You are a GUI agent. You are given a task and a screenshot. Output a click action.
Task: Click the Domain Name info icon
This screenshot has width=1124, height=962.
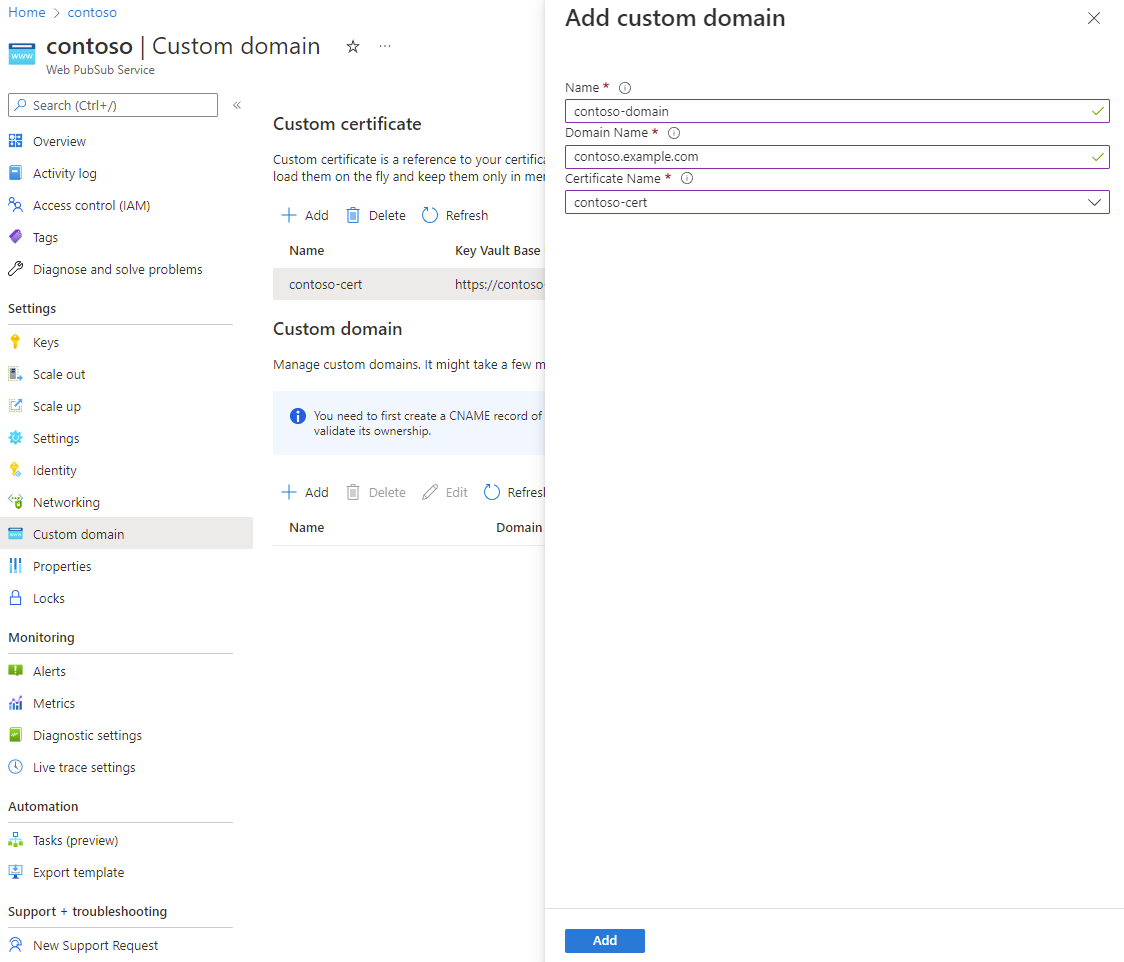point(674,133)
